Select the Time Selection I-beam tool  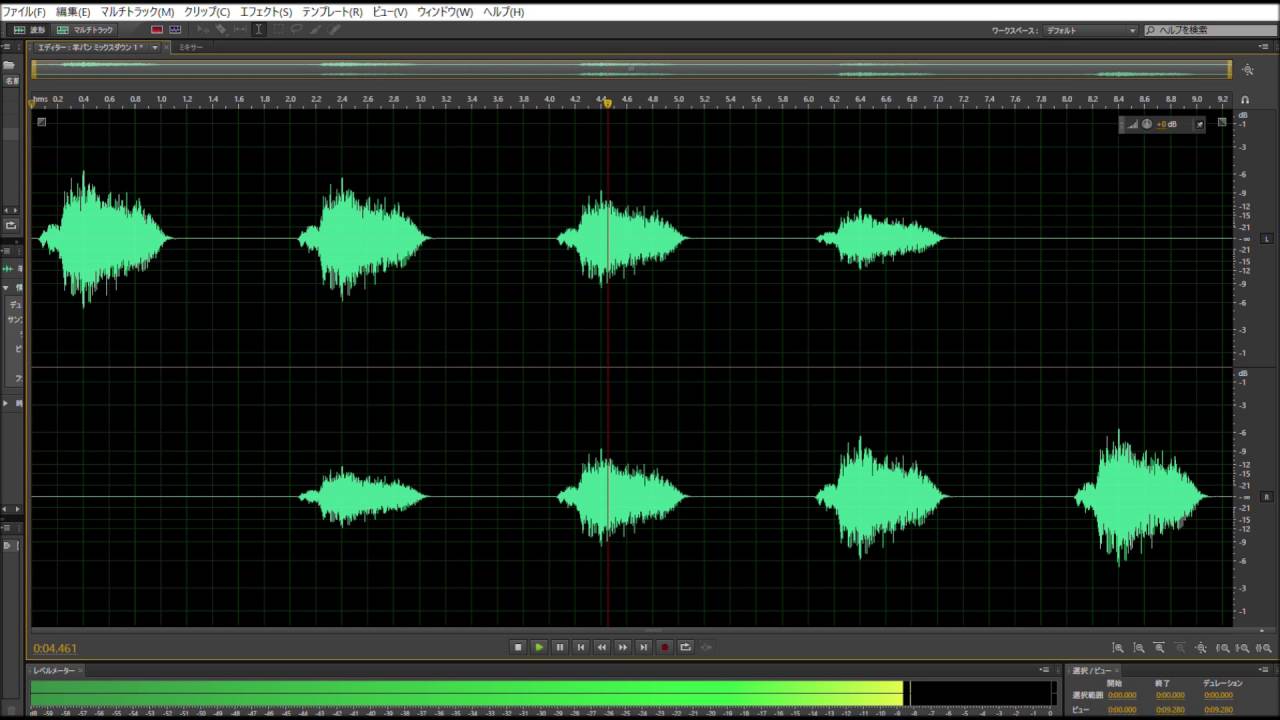(x=258, y=30)
